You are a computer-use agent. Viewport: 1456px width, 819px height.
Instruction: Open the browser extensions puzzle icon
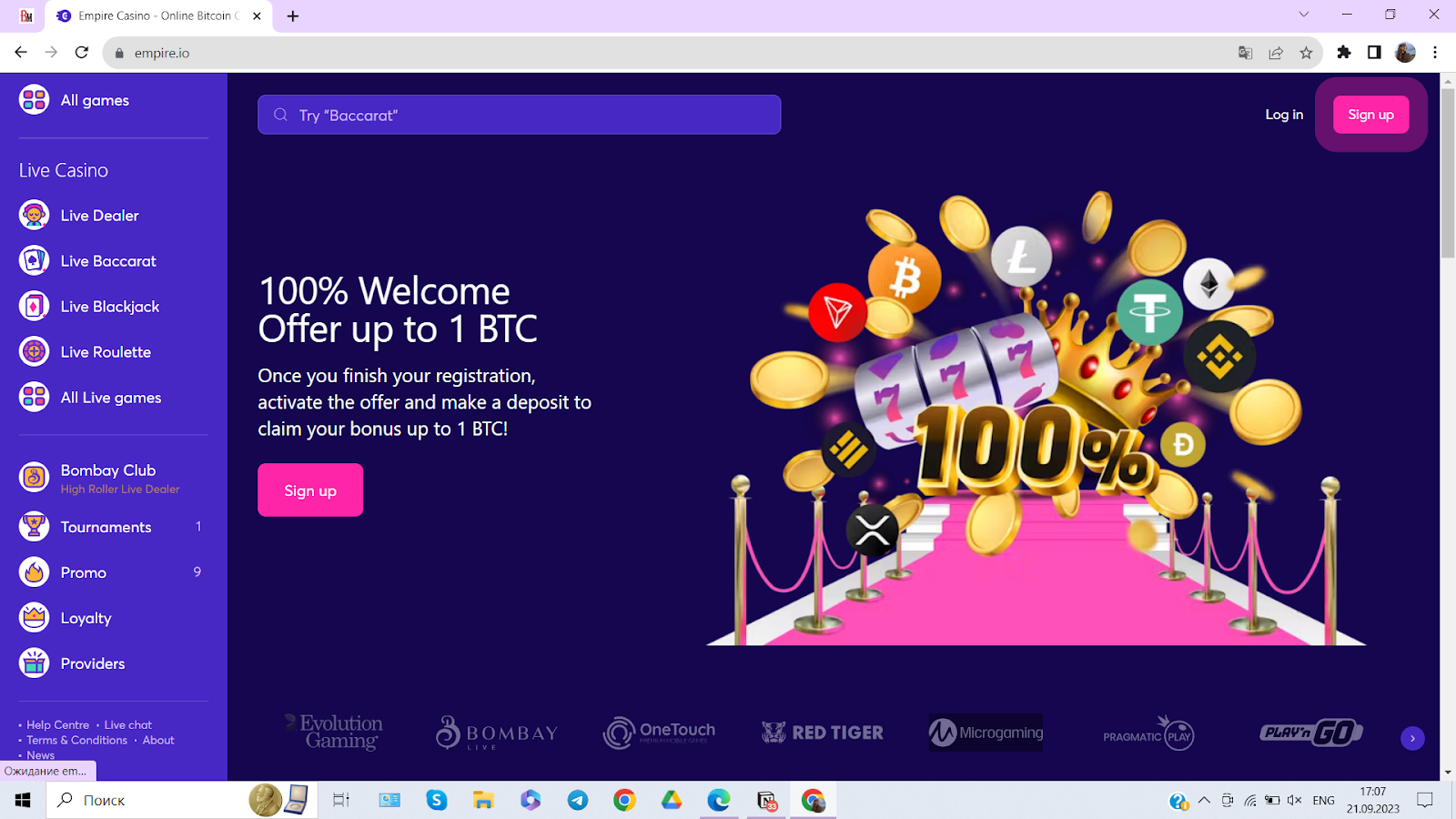click(1344, 53)
